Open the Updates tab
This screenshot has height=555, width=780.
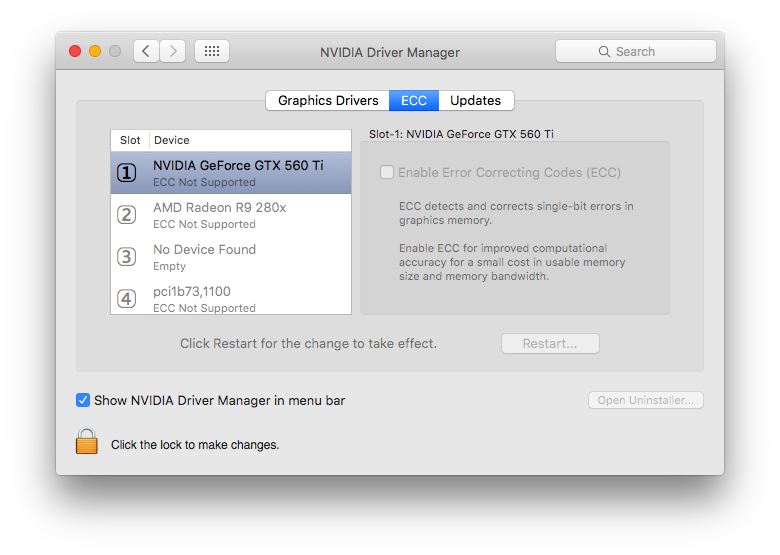476,100
